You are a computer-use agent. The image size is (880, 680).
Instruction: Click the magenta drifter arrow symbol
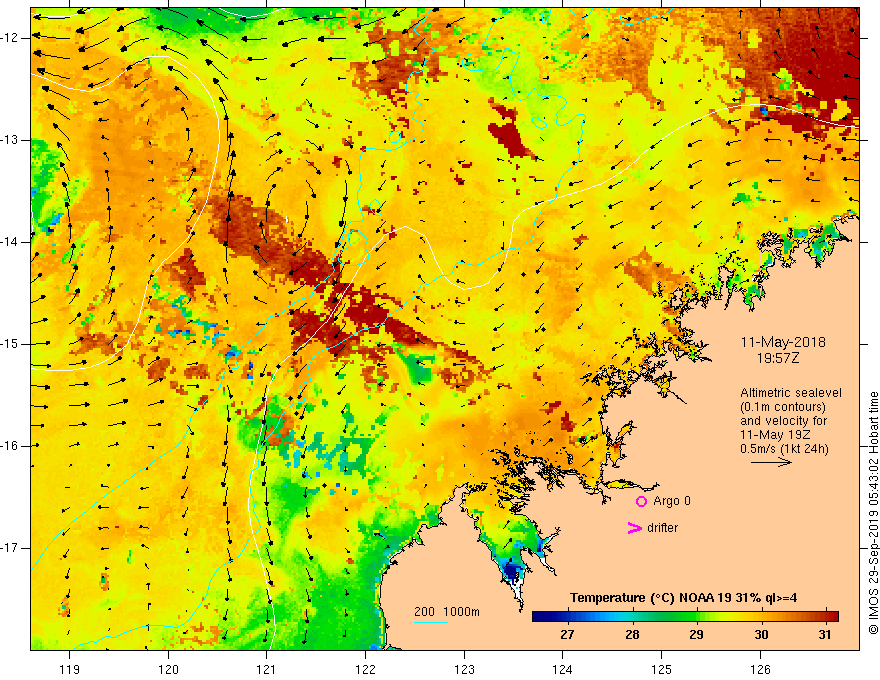[x=634, y=528]
